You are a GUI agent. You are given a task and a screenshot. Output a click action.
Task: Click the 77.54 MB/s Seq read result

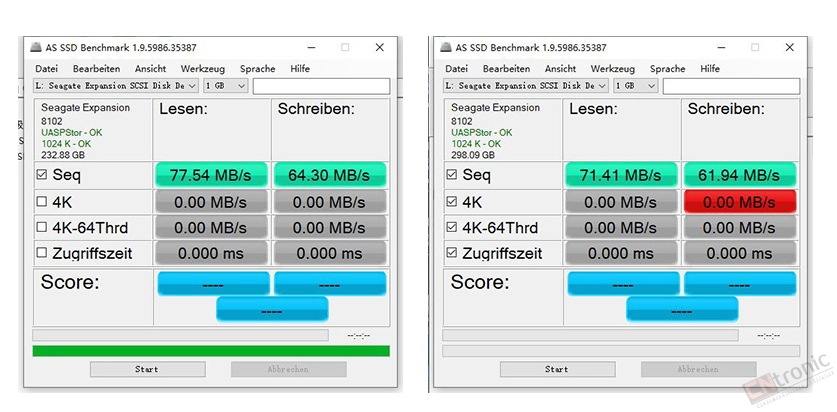pyautogui.click(x=211, y=175)
